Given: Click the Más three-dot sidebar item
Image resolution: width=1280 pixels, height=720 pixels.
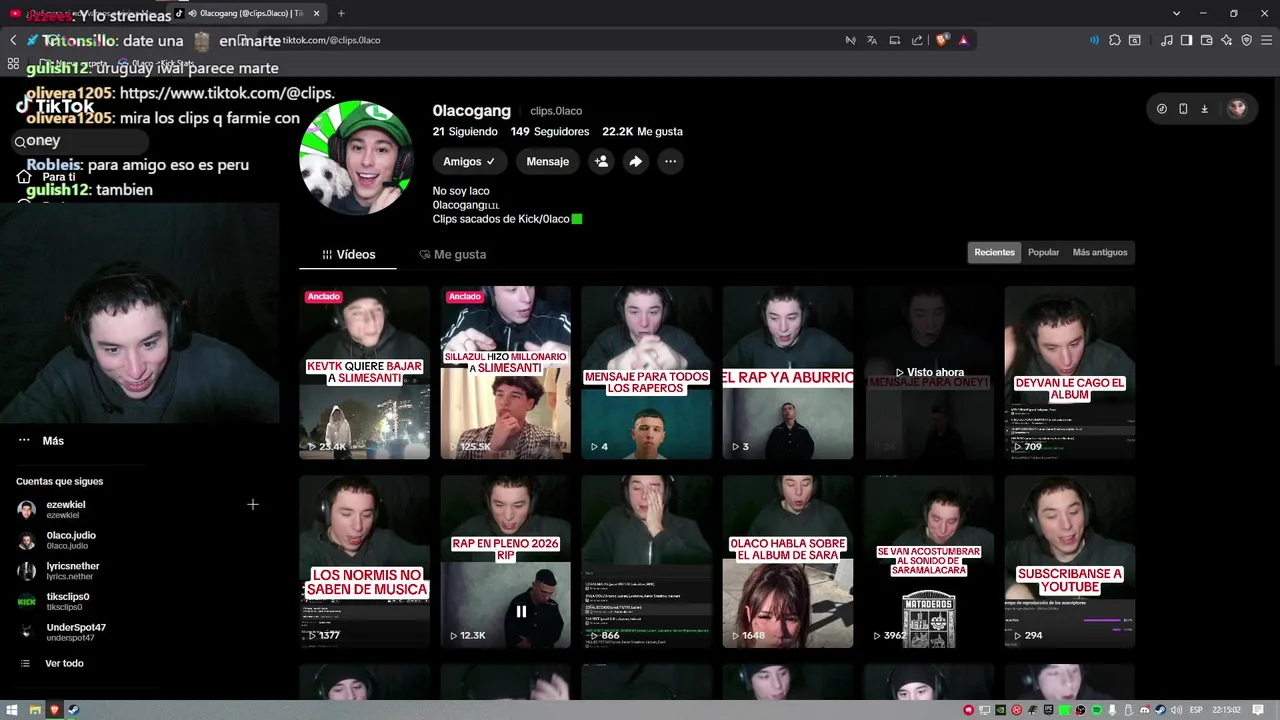Looking at the screenshot, I should pyautogui.click(x=40, y=440).
